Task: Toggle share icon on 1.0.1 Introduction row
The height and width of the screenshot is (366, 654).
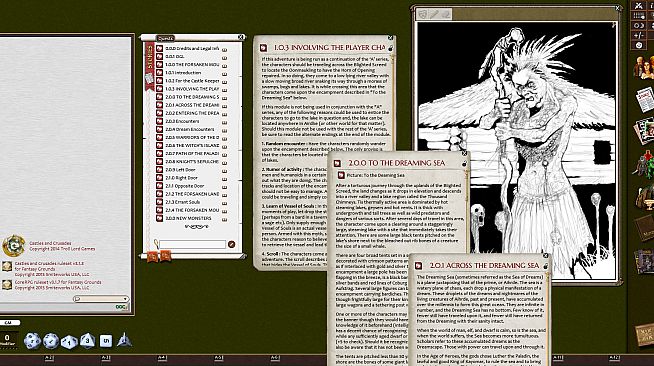Action: pos(224,73)
